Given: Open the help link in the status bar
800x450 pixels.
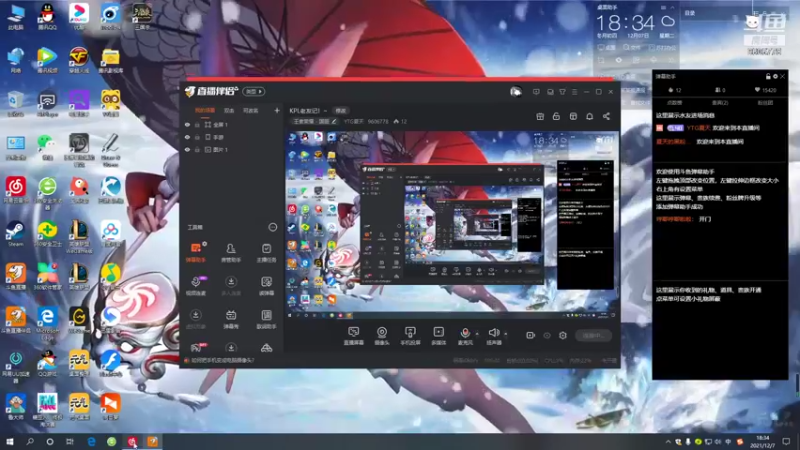Looking at the screenshot, I should coord(222,360).
